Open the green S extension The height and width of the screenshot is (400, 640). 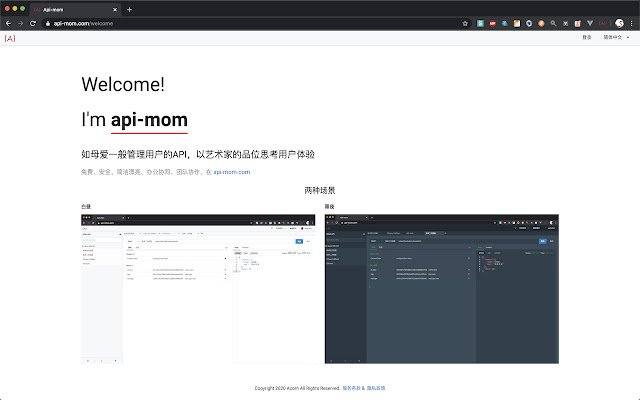(x=480, y=24)
